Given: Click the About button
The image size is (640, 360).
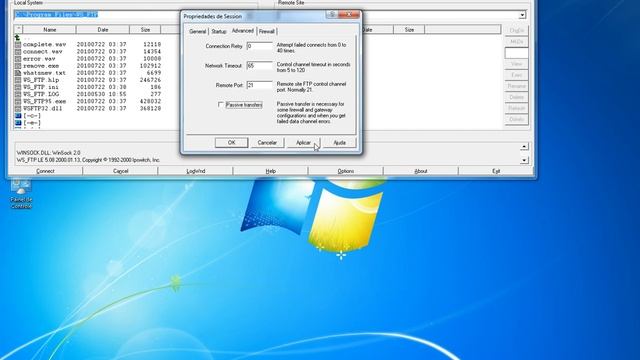Looking at the screenshot, I should click(x=421, y=171).
